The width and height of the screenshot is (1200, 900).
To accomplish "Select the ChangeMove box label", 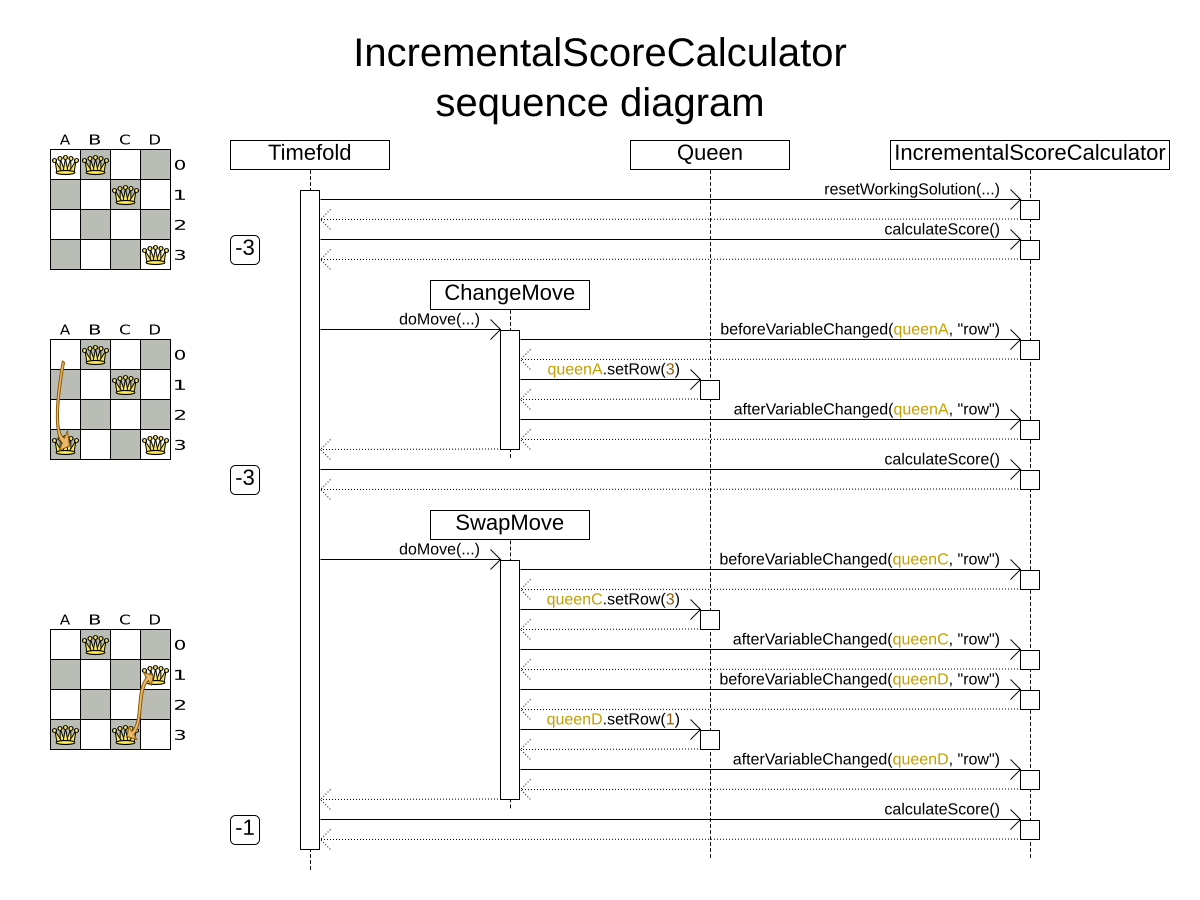I will coord(510,294).
